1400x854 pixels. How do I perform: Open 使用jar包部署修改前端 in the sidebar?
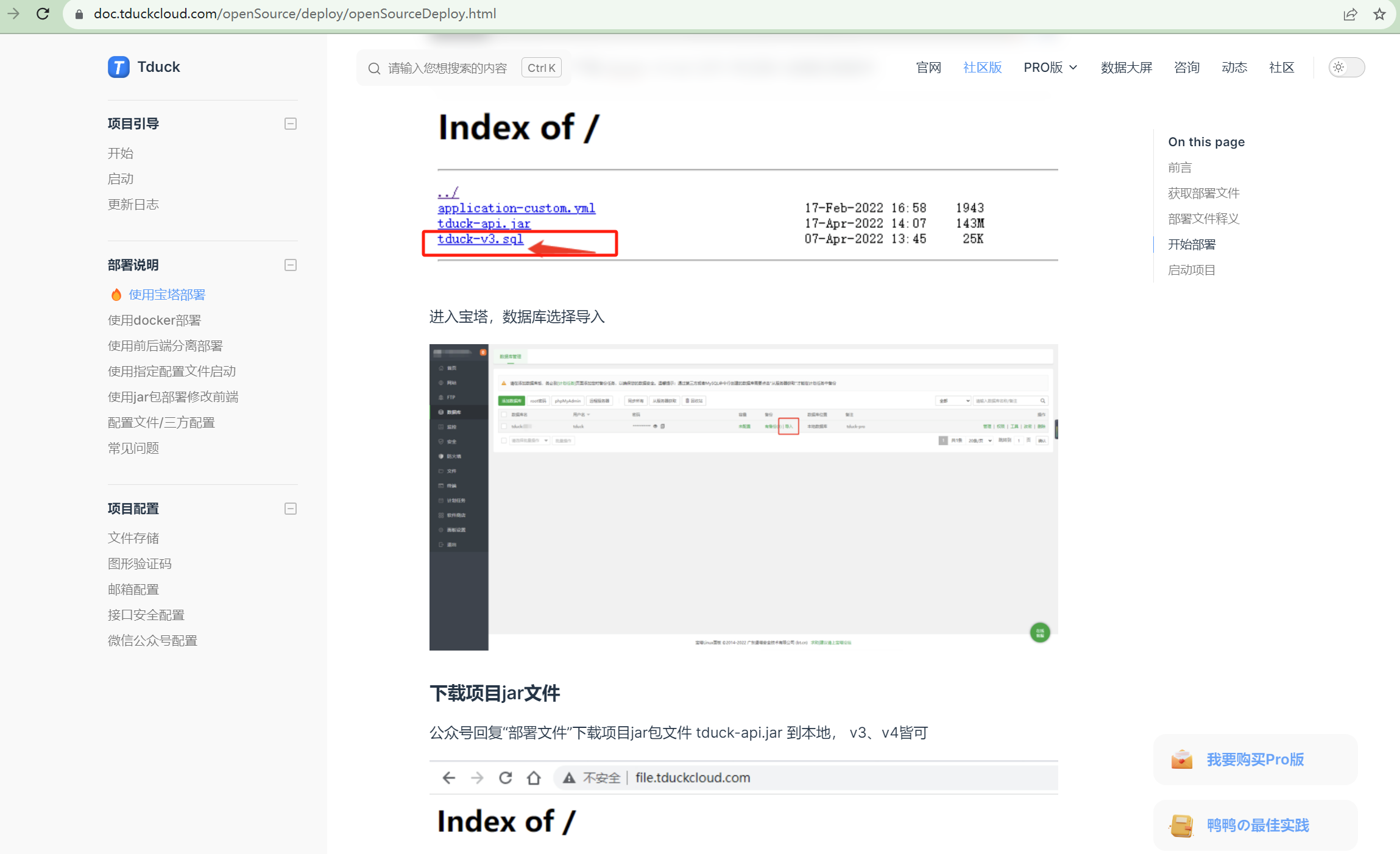(x=173, y=397)
